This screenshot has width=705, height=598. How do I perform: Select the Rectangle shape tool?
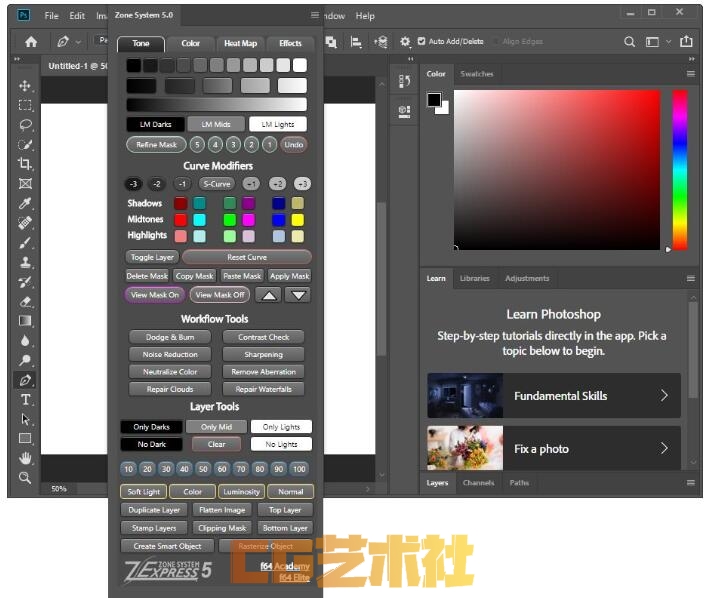25,438
